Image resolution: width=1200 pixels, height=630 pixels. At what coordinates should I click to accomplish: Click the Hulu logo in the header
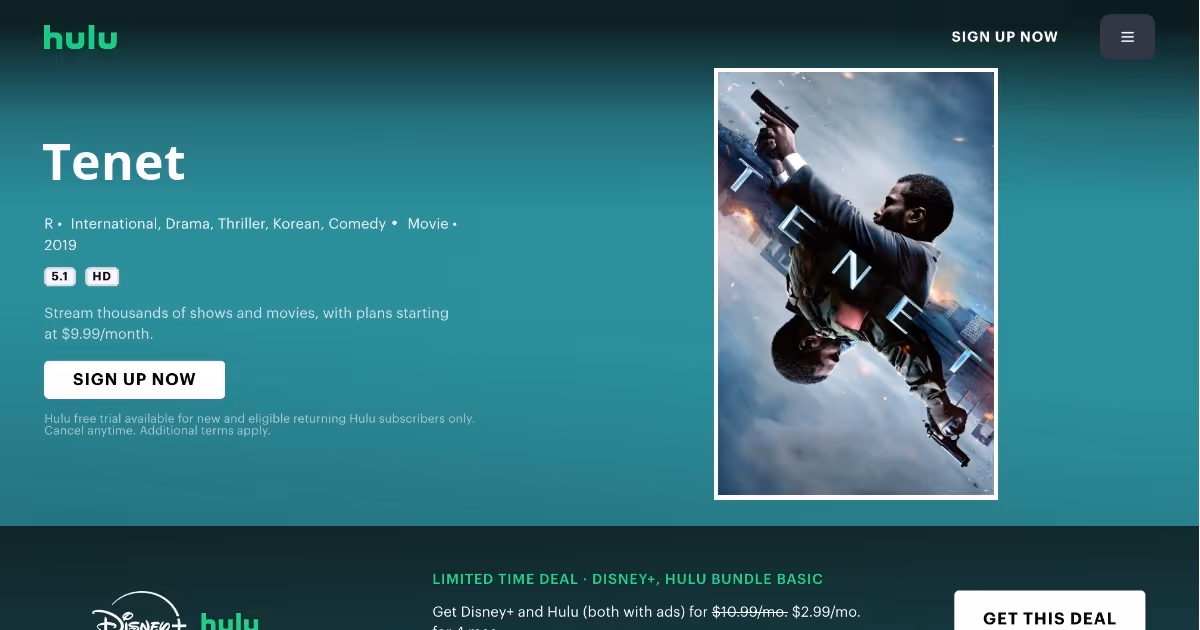[x=80, y=37]
